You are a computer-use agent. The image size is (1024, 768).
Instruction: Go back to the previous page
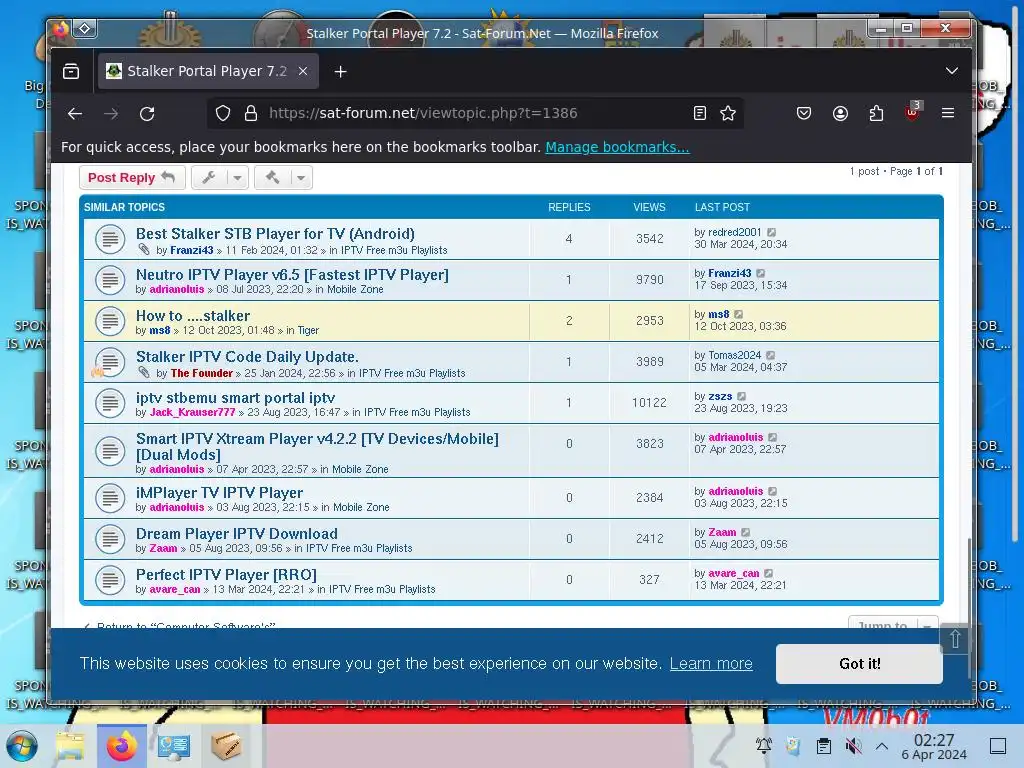coord(75,114)
